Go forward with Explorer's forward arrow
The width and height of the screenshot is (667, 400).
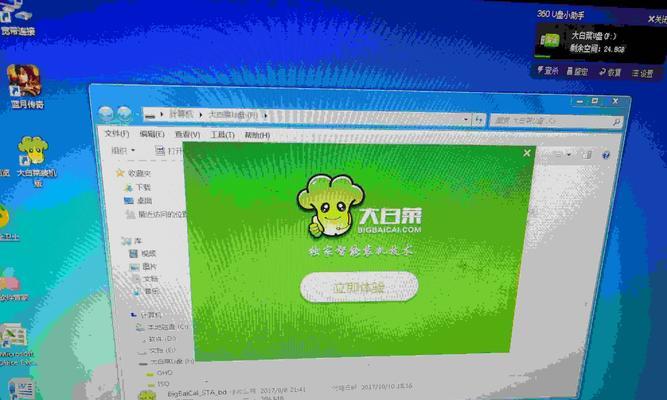pos(124,114)
